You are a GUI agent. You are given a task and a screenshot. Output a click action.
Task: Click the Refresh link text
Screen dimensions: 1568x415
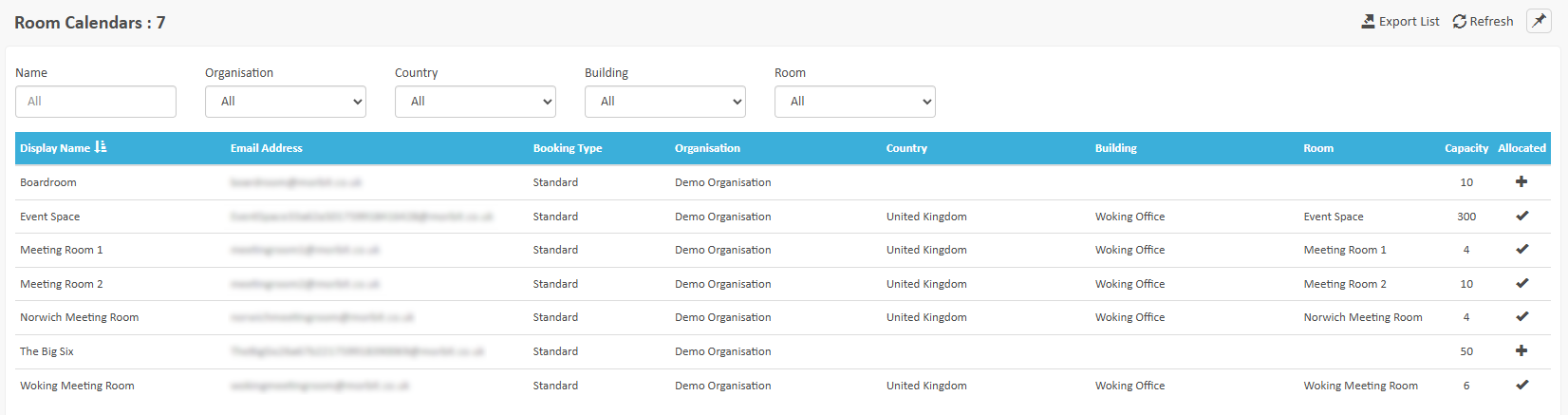click(1491, 21)
